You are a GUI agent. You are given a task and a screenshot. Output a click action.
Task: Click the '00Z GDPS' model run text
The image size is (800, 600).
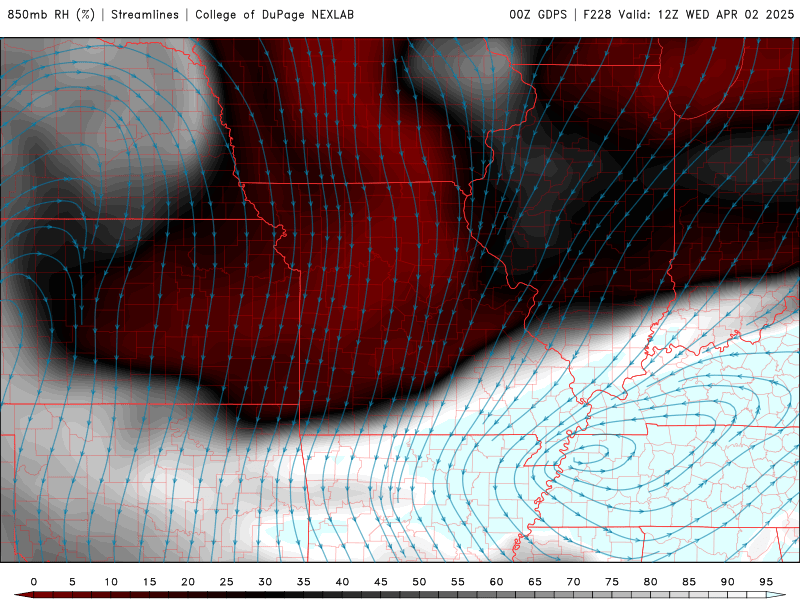pos(538,14)
